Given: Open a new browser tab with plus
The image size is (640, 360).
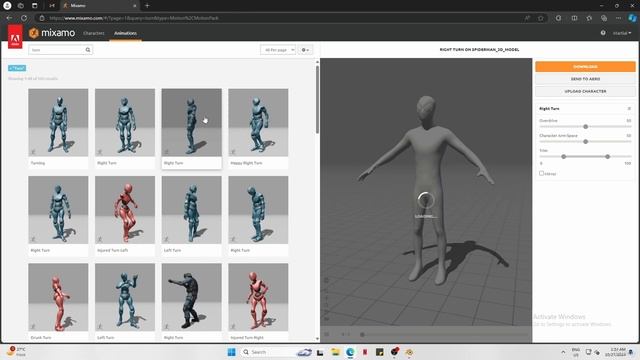Looking at the screenshot, I should pyautogui.click(x=147, y=6).
